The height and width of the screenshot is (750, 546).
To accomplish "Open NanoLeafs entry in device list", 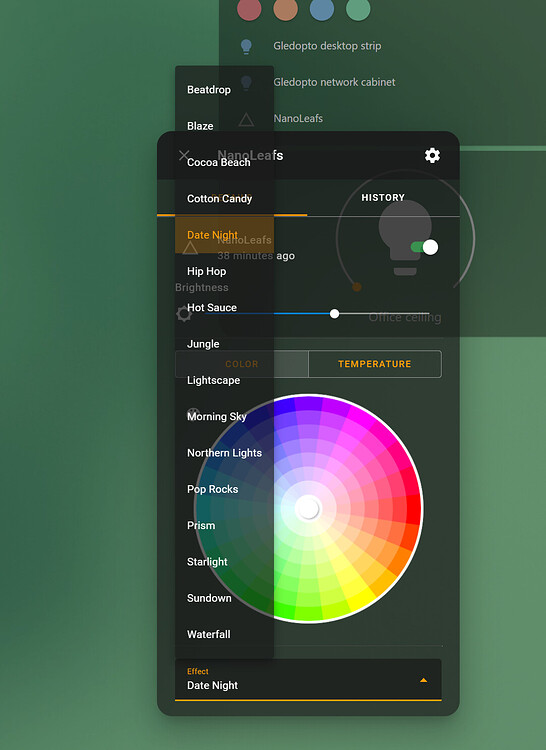I will tap(298, 119).
